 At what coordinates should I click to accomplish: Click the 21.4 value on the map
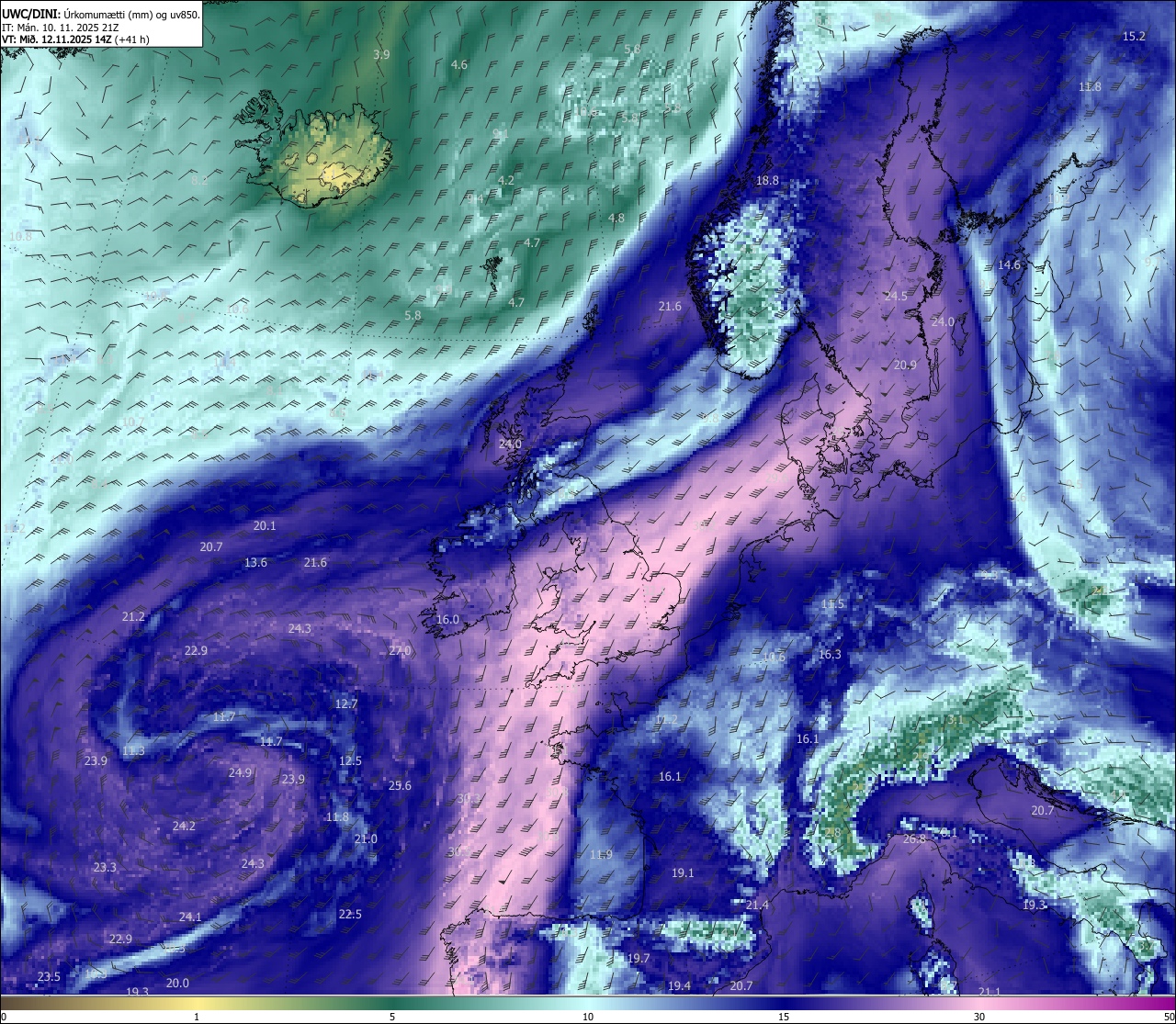click(x=757, y=906)
